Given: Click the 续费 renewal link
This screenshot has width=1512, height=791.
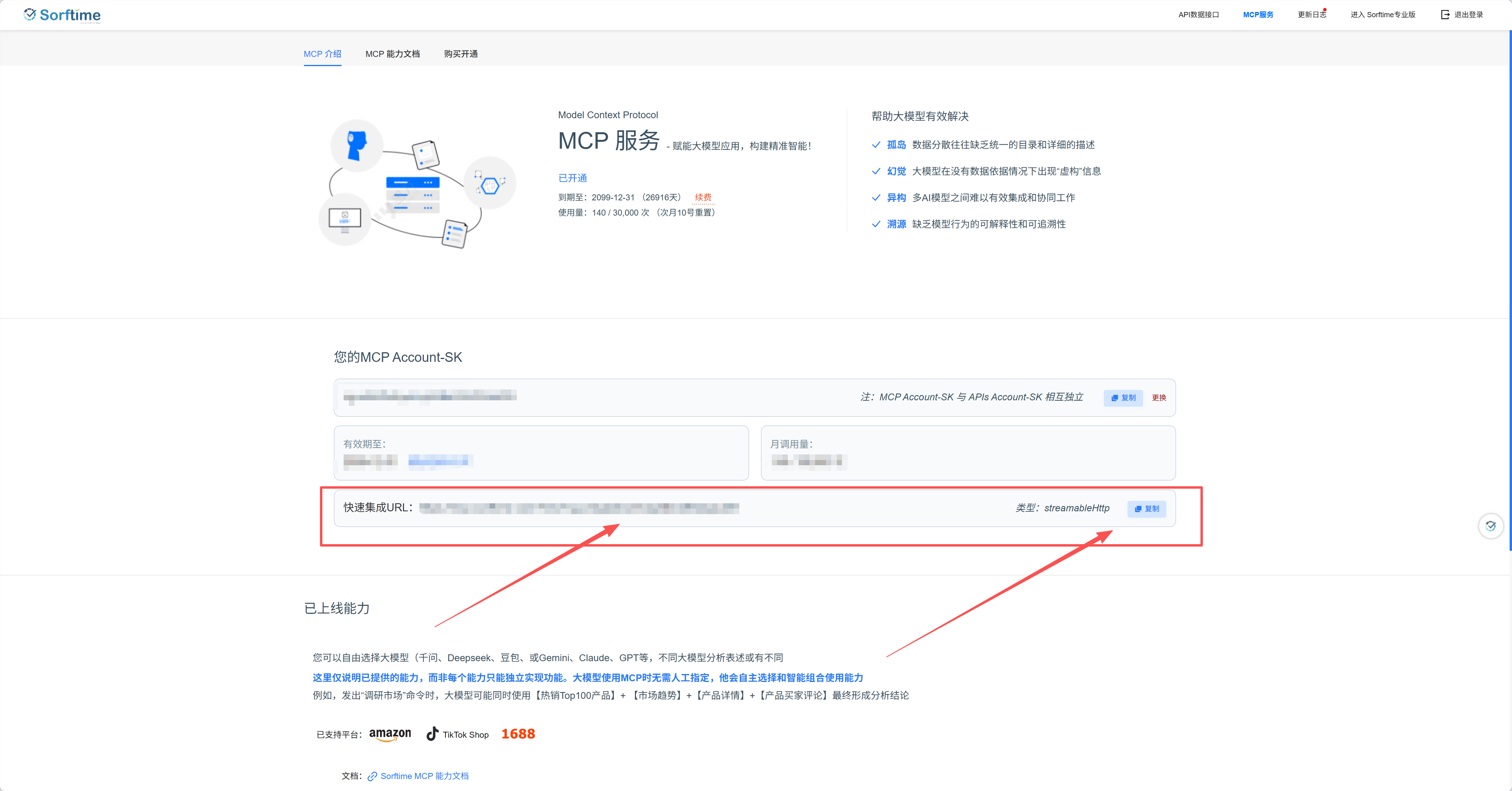Looking at the screenshot, I should (x=702, y=197).
